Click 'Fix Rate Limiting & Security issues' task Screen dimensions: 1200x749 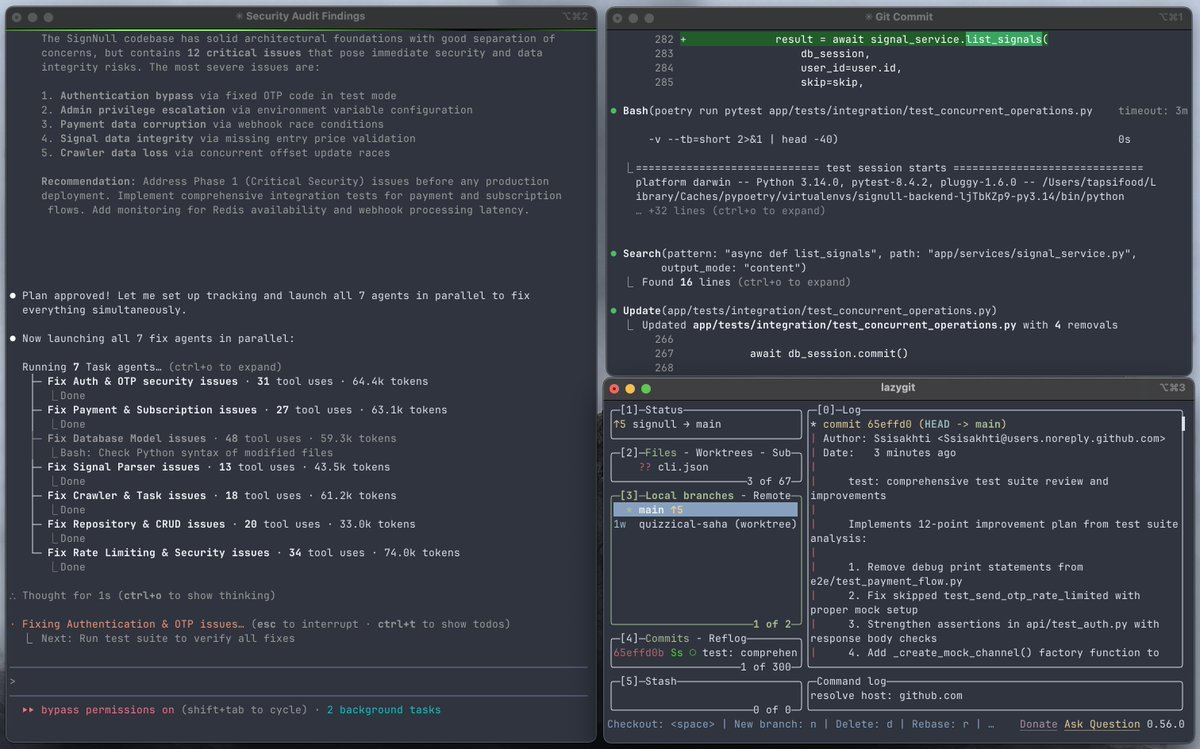(158, 552)
